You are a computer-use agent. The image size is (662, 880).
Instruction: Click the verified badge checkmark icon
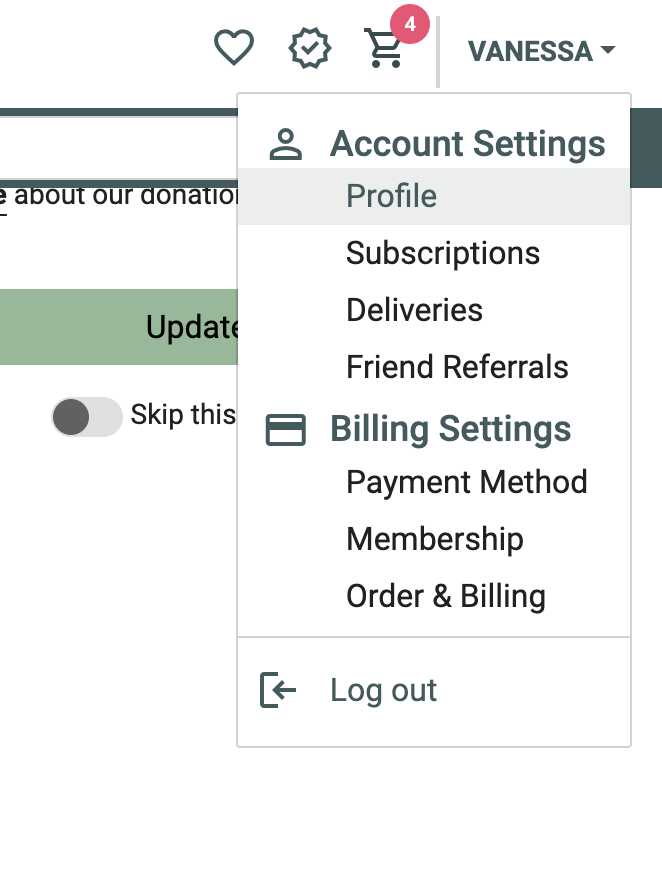[x=310, y=48]
